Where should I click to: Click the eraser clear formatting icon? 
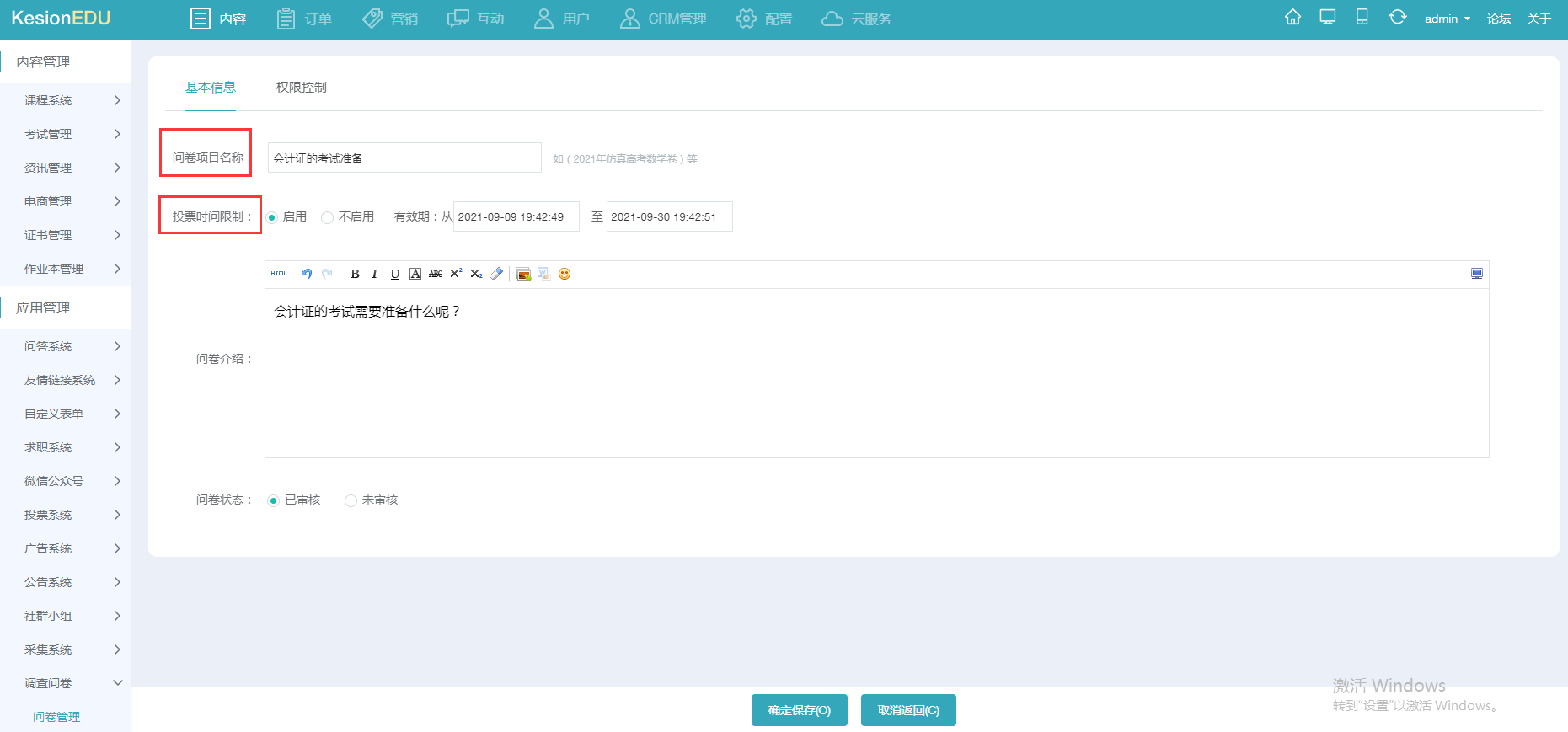496,274
